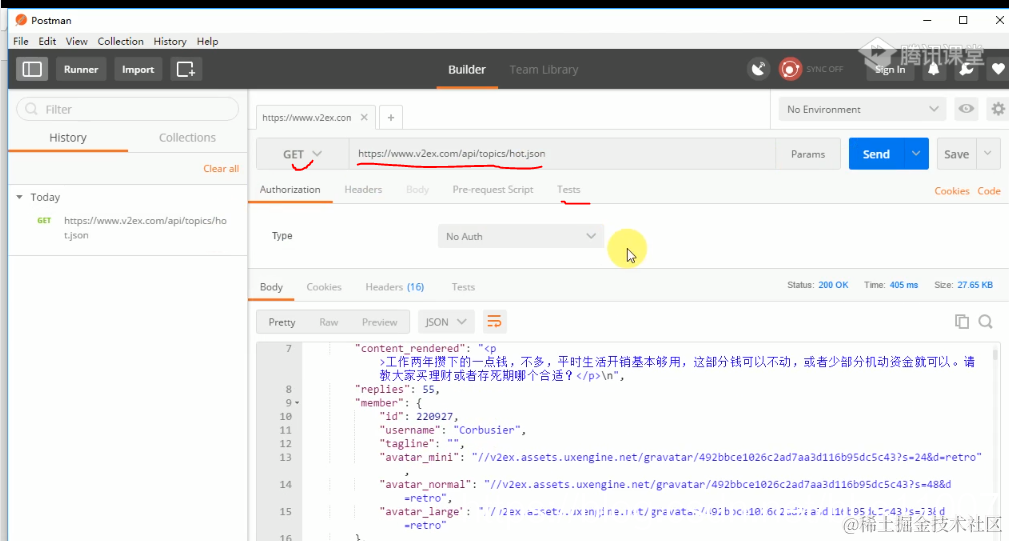Collapse the Today history group
The height and width of the screenshot is (541, 1009).
tap(19, 197)
